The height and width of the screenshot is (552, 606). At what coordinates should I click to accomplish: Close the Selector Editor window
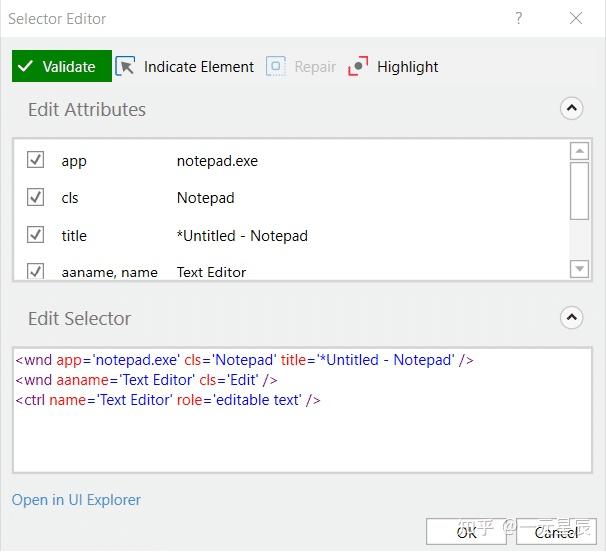coord(576,18)
